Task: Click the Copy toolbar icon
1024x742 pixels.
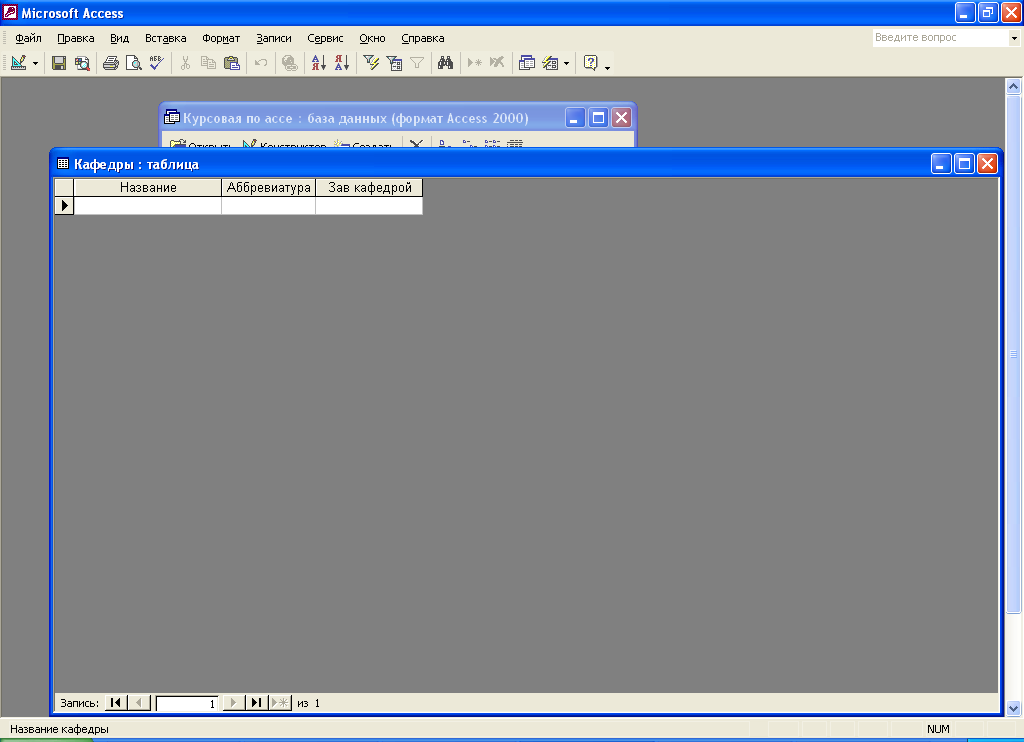Action: 208,63
